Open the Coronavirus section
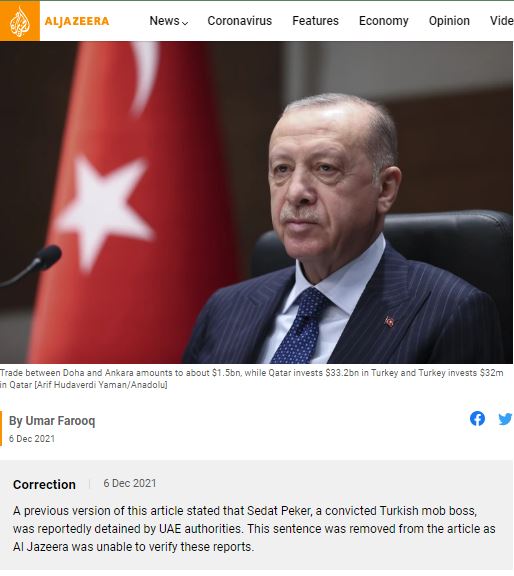The height and width of the screenshot is (576, 514). (x=240, y=21)
